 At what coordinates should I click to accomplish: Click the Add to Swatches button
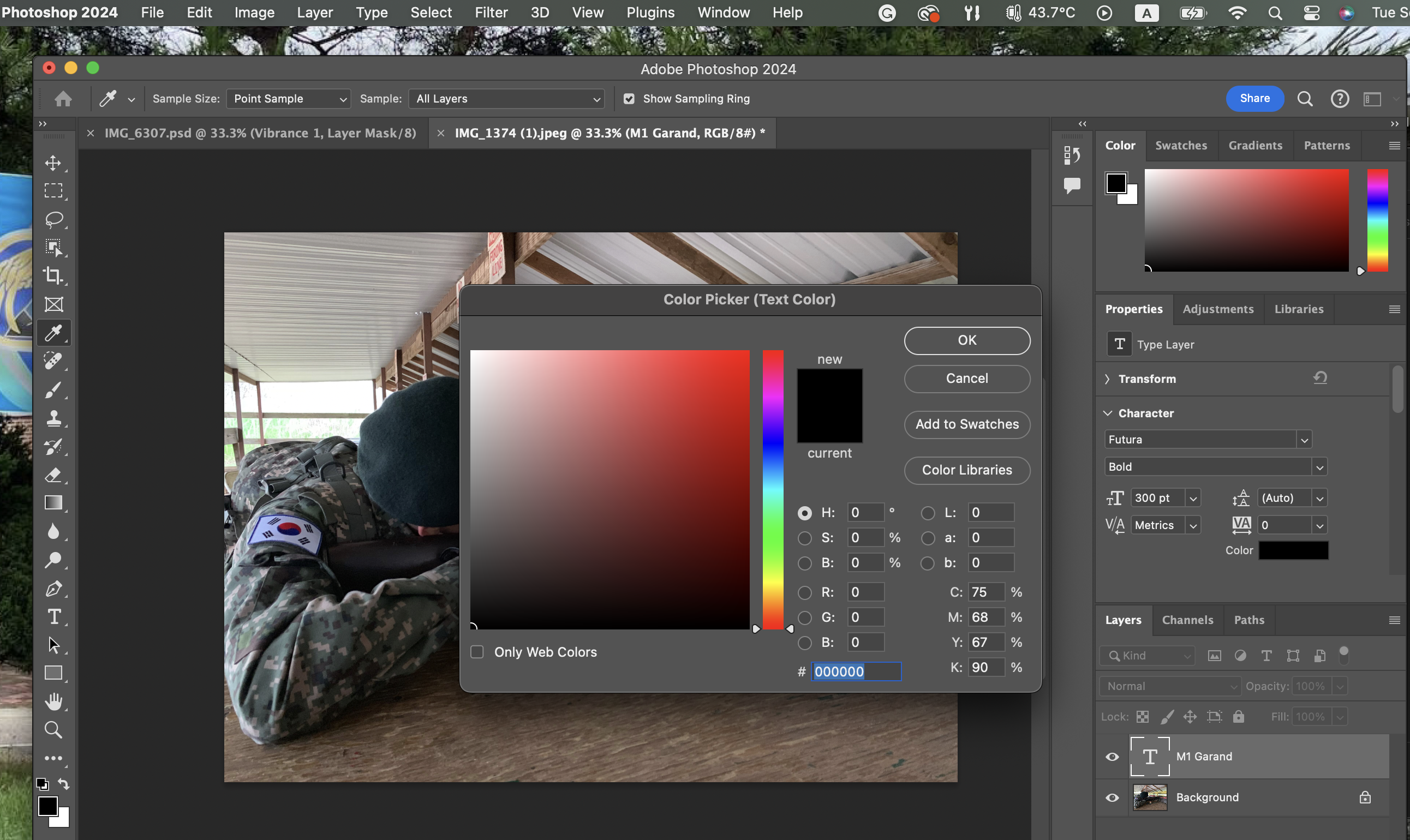click(966, 424)
